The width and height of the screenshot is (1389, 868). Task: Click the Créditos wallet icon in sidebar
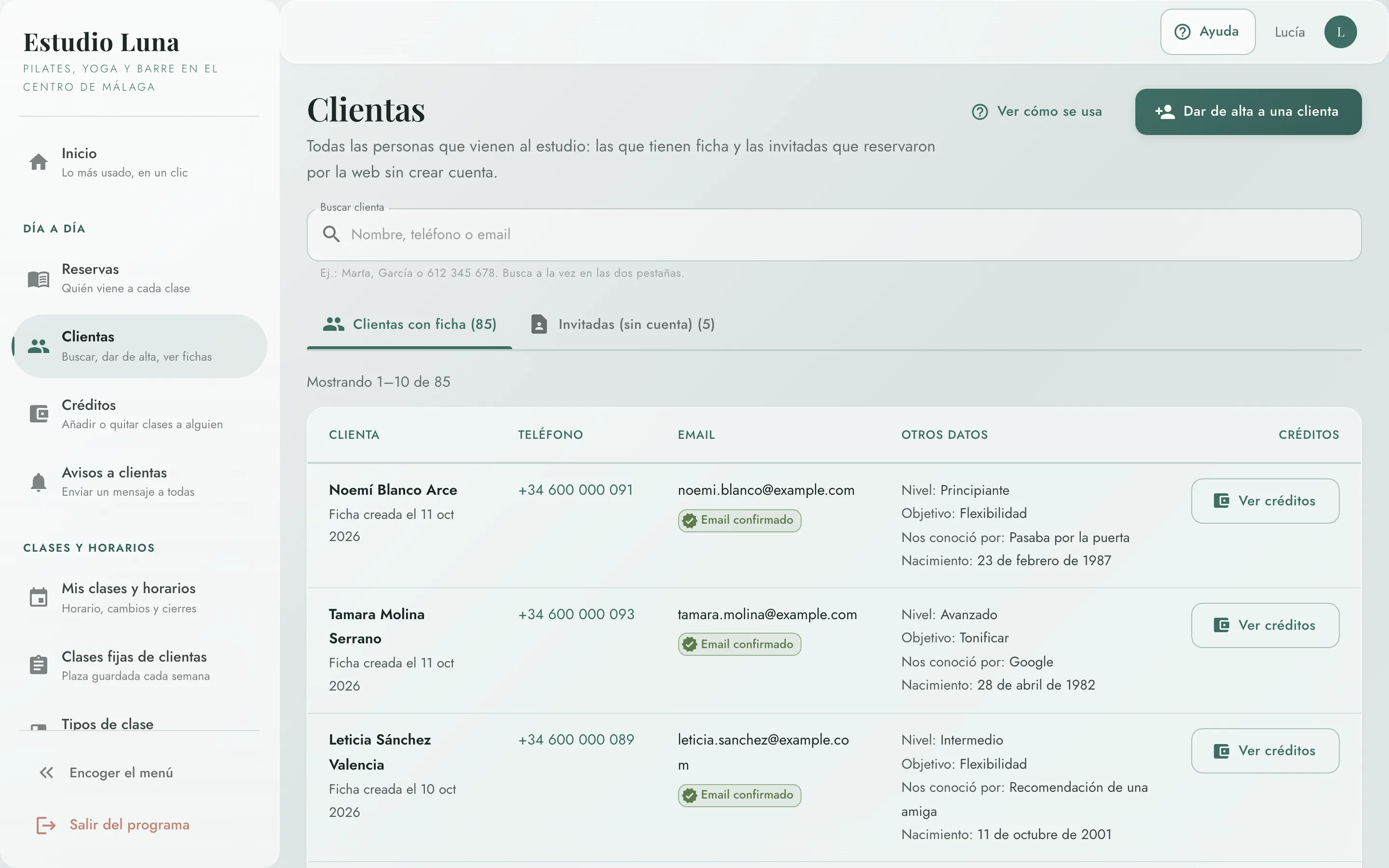pyautogui.click(x=39, y=413)
